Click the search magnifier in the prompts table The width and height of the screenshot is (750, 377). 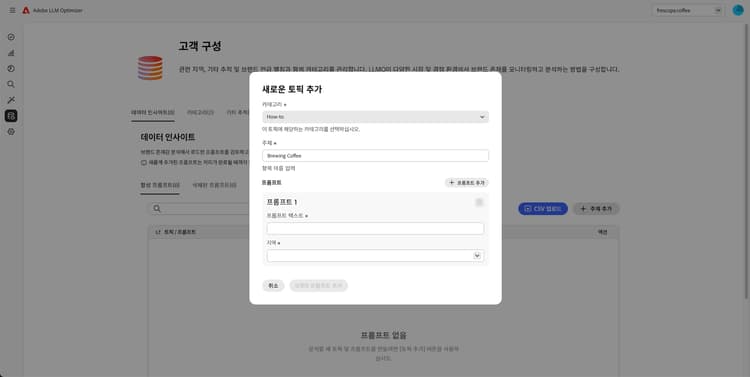pos(157,209)
